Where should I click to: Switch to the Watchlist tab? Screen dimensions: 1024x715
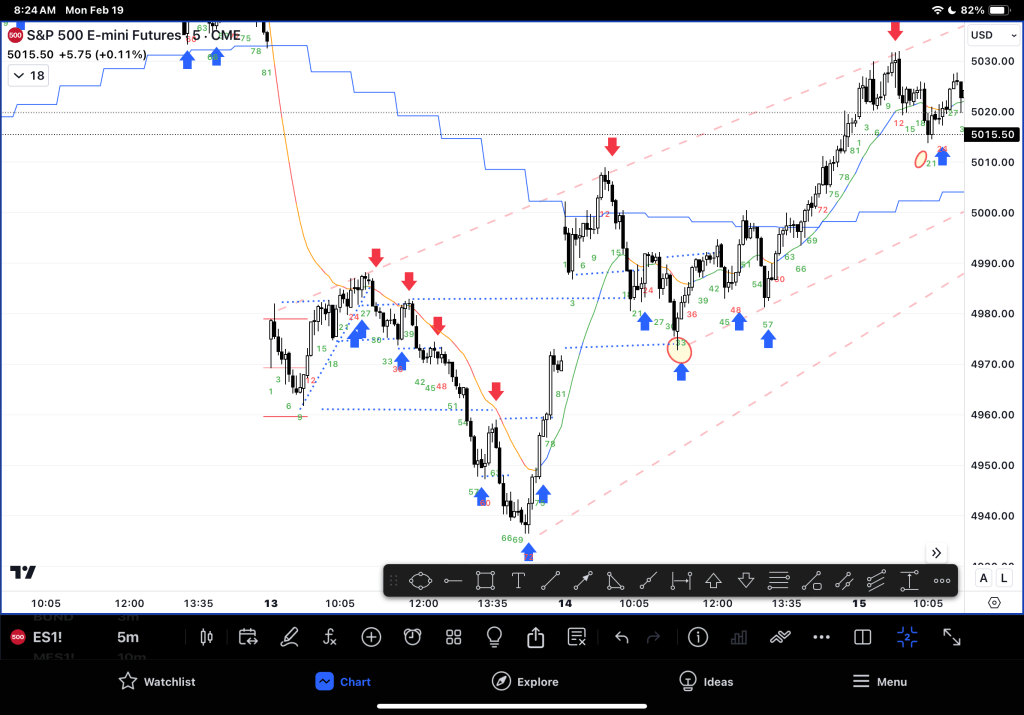pos(156,682)
